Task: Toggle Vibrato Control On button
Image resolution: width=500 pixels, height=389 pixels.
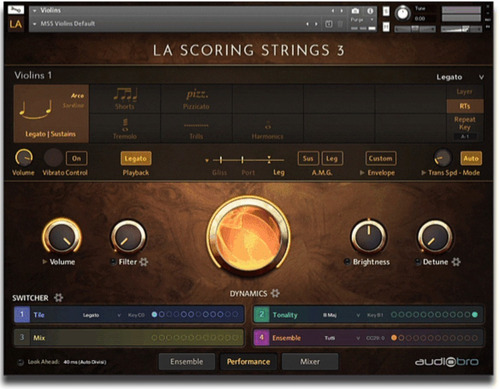Action: (76, 158)
